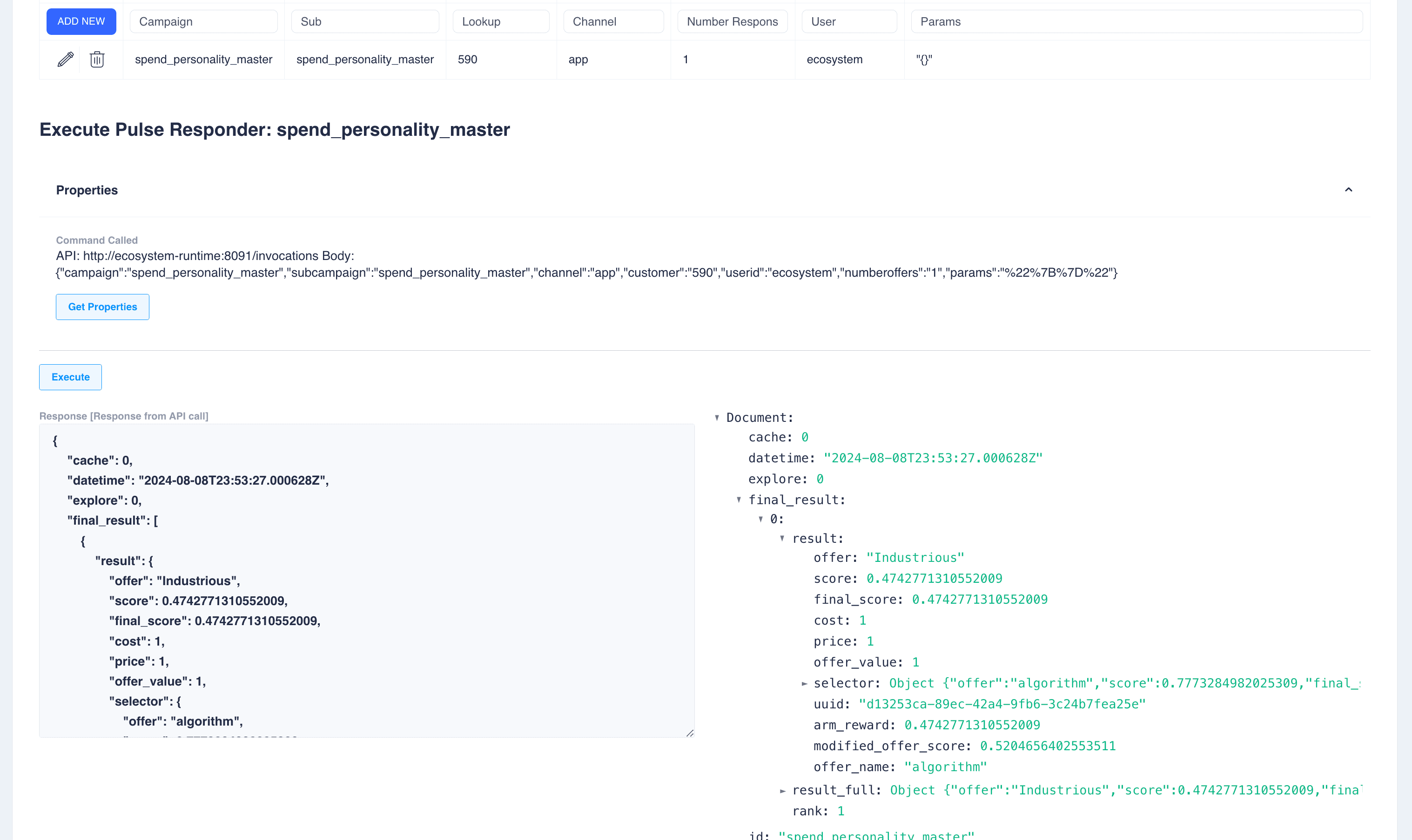Collapse the final_result tree node
The image size is (1412, 840).
[739, 500]
